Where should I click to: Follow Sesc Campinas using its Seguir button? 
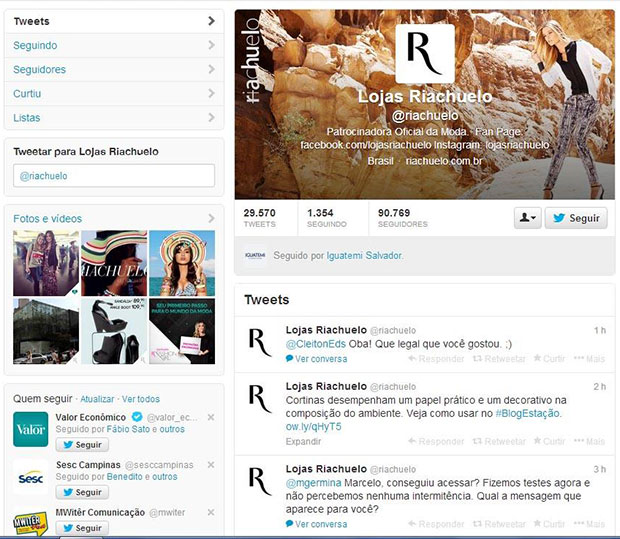(82, 492)
